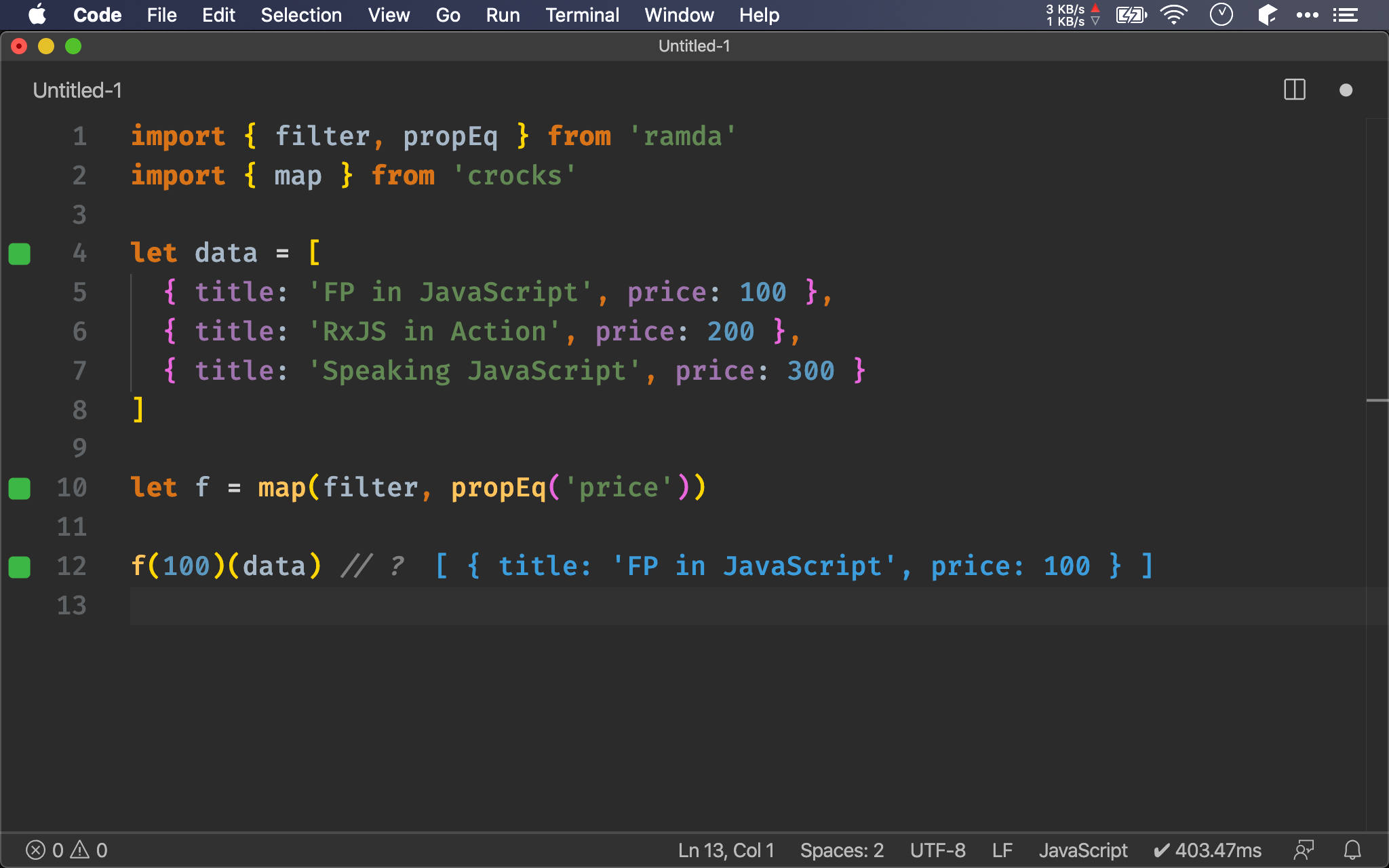
Task: Click the feedback icon in status bar
Action: [x=1304, y=850]
